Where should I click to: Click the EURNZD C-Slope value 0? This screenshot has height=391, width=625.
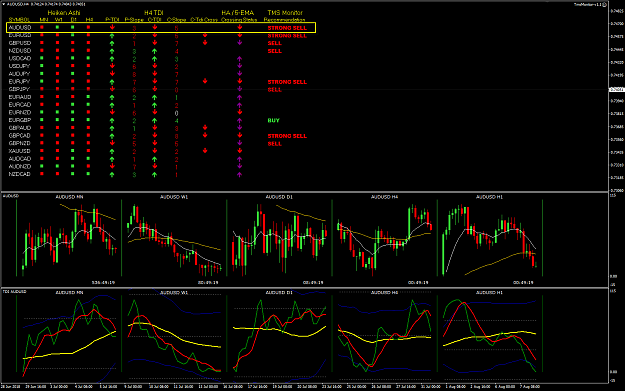pyautogui.click(x=177, y=113)
